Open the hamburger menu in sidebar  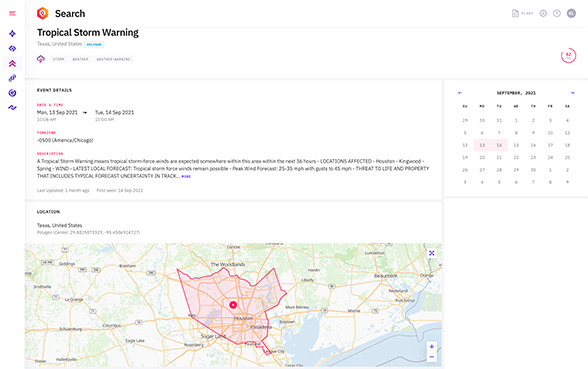(x=12, y=14)
